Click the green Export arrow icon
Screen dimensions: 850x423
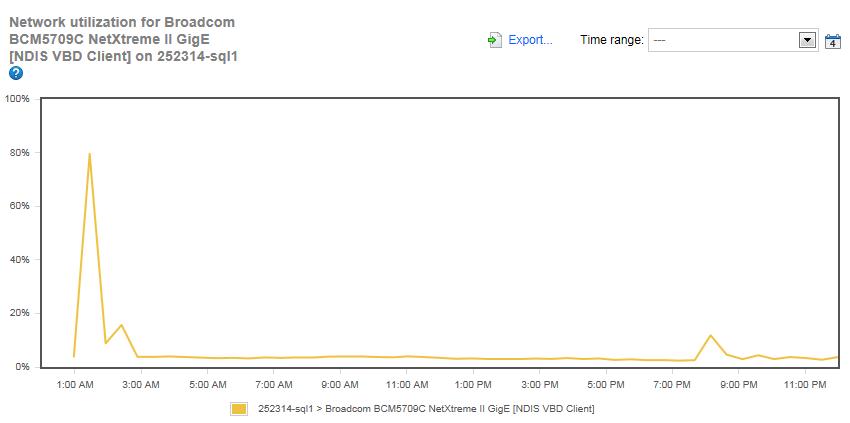tap(494, 40)
